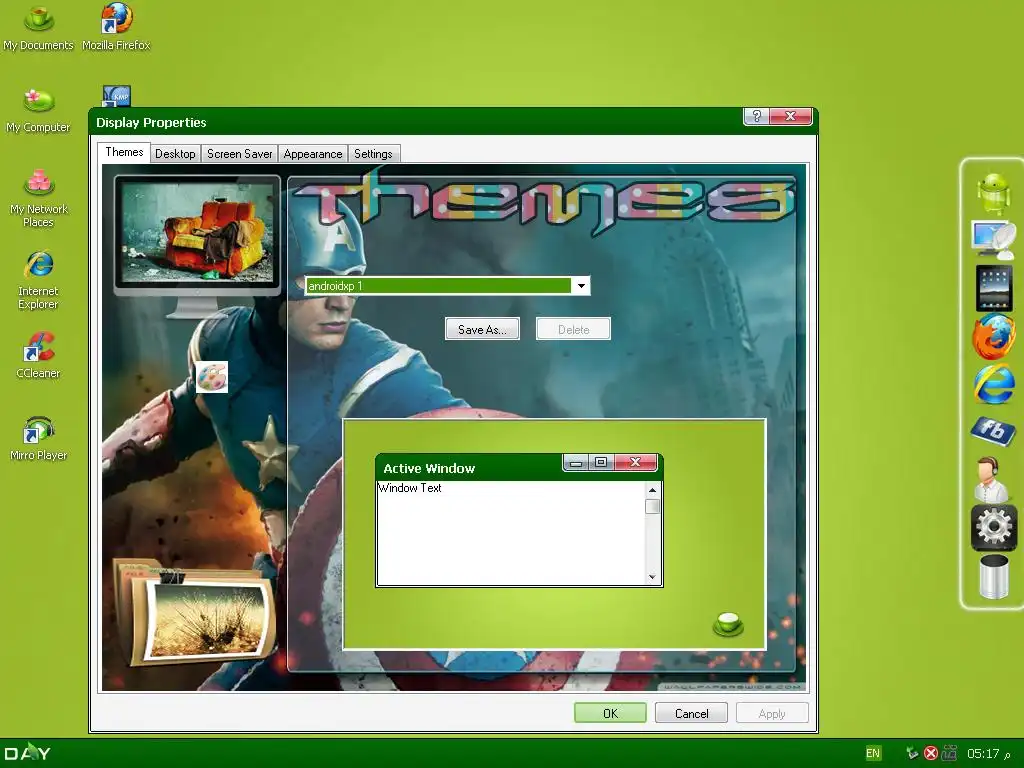Click the network adapter tray icon
The height and width of the screenshot is (768, 1024).
pos(950,753)
